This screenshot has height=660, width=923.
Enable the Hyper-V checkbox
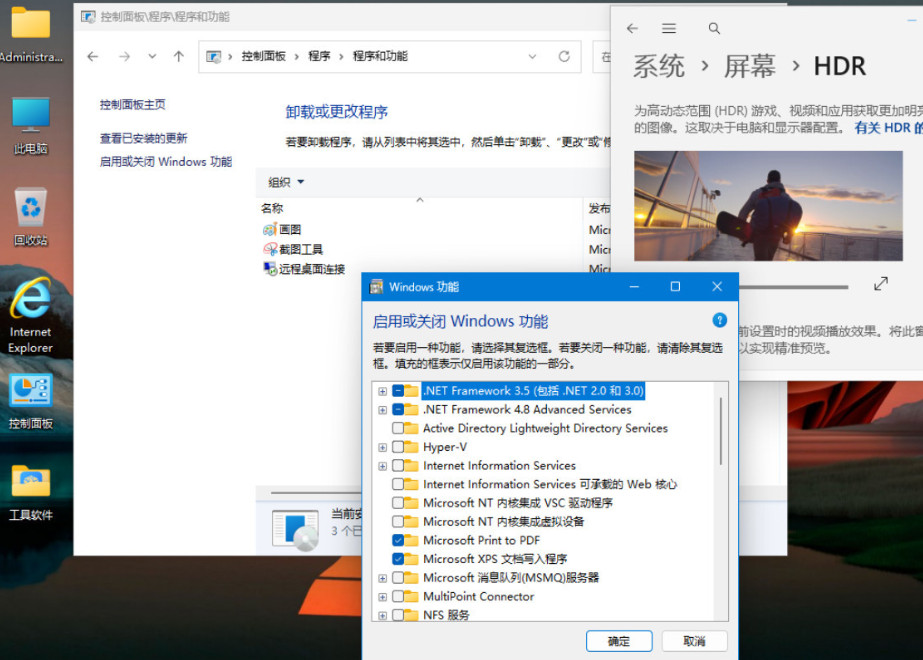(399, 447)
